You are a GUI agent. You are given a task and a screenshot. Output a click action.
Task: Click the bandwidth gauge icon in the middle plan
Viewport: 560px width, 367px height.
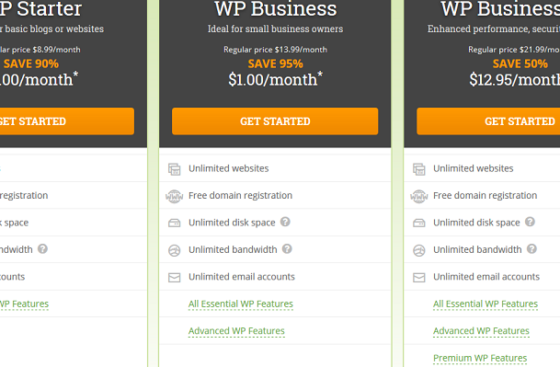click(x=174, y=250)
